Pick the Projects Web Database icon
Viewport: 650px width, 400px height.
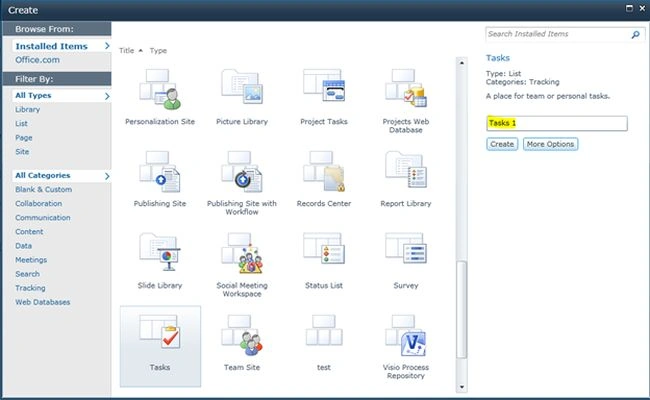406,88
